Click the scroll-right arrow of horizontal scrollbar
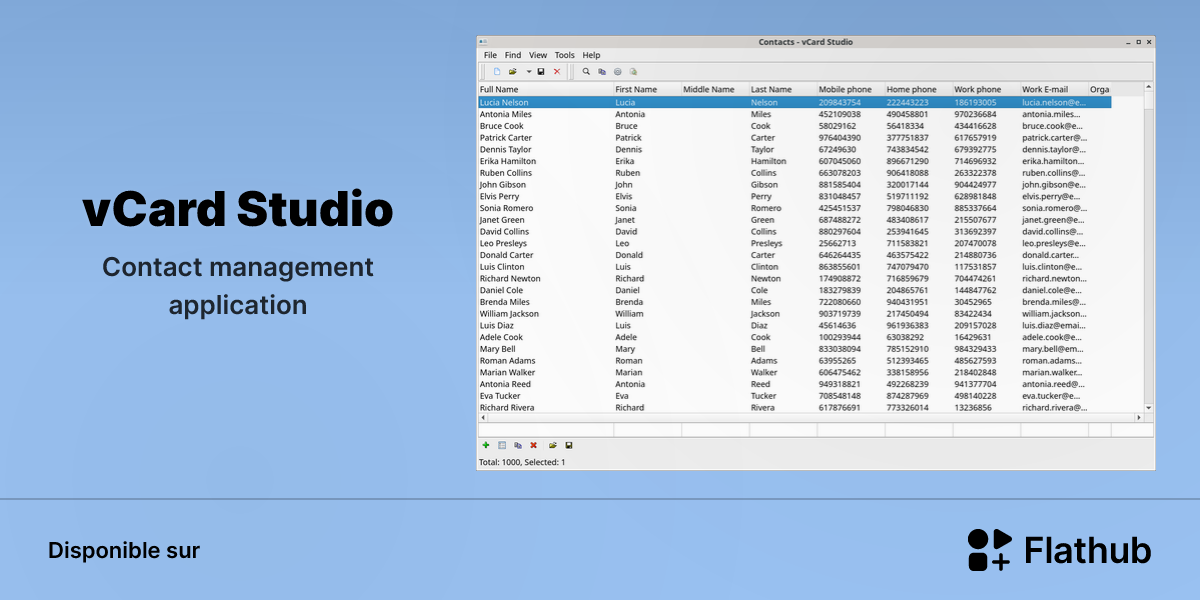 click(1138, 417)
